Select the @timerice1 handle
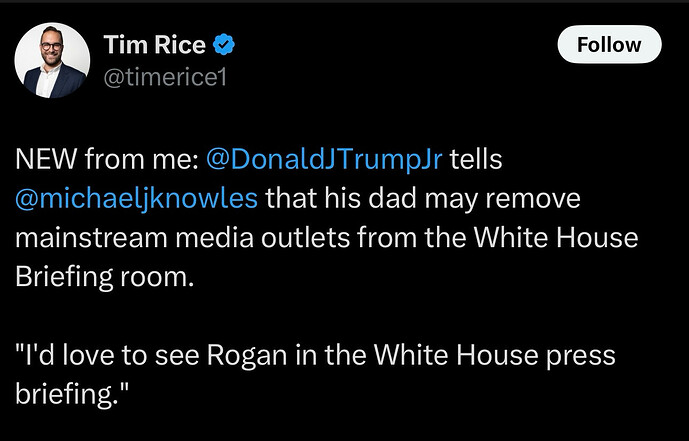The height and width of the screenshot is (441, 689). pos(165,77)
